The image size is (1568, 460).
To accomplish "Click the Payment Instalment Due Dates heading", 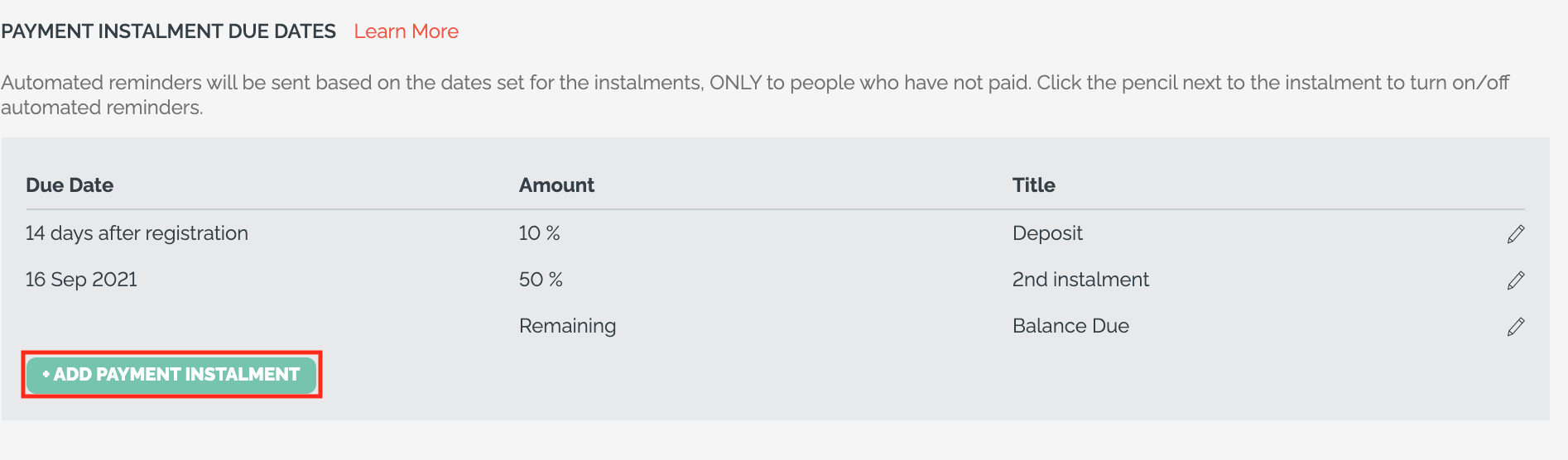I will (168, 31).
